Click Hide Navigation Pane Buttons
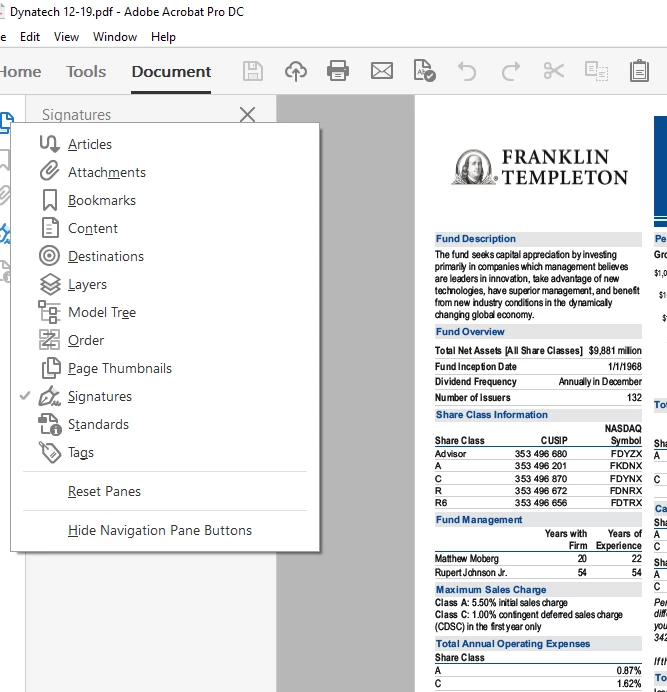This screenshot has width=667, height=692. 165,530
